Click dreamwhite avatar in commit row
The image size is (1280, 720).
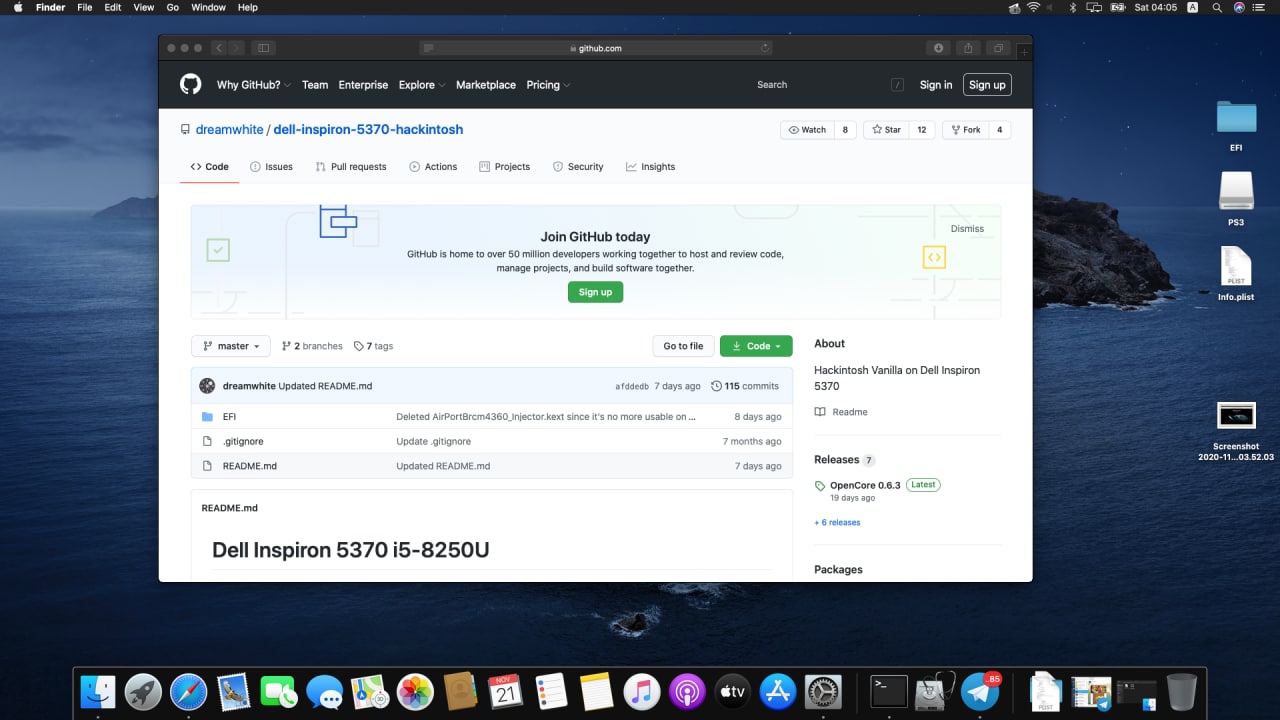pos(207,386)
